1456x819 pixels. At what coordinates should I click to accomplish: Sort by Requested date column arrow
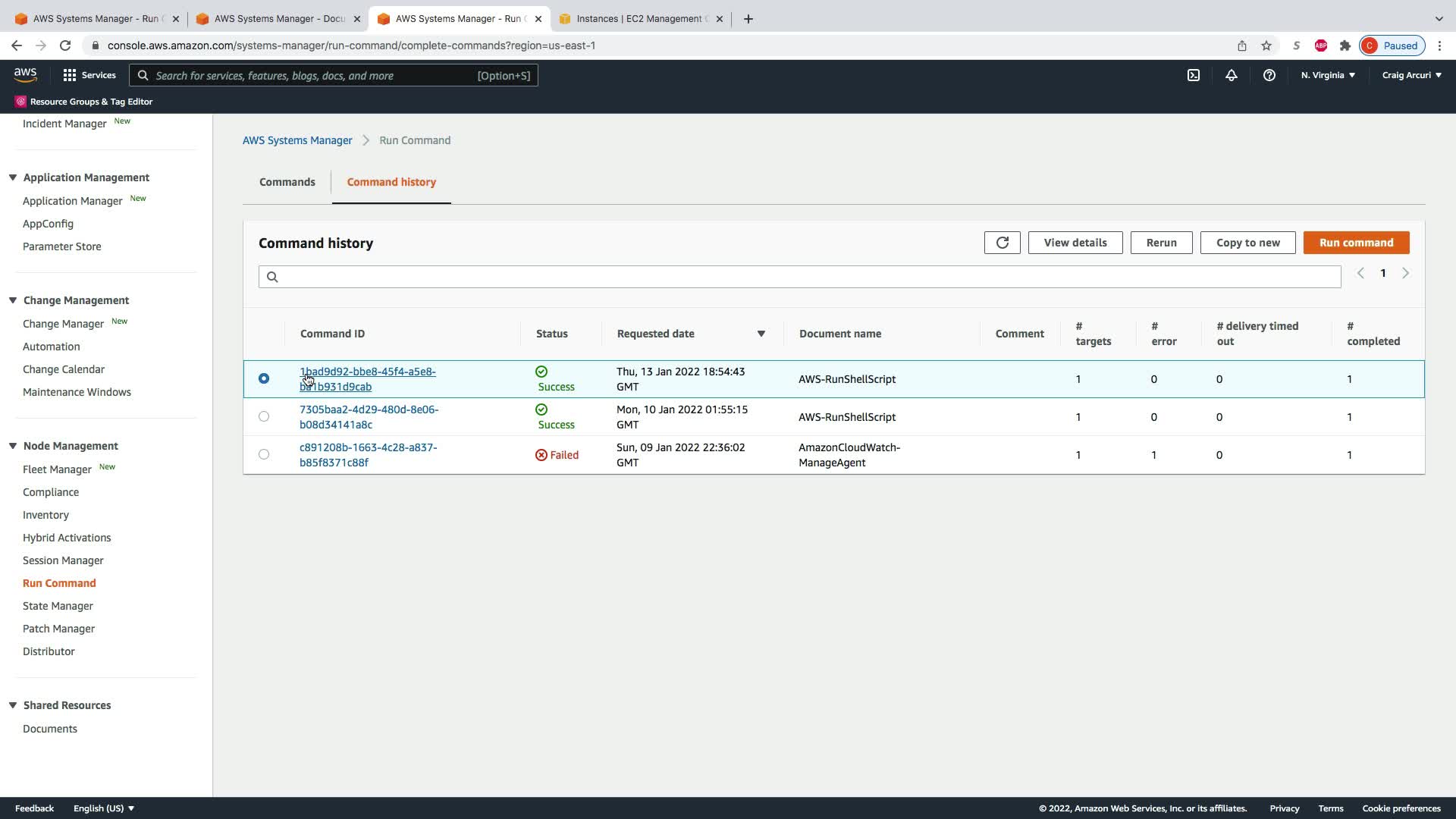761,334
